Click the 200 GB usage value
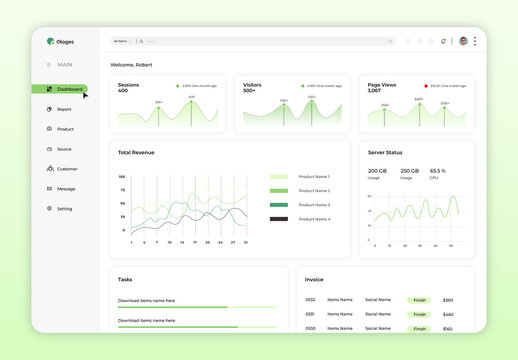The height and width of the screenshot is (360, 518). [x=377, y=171]
